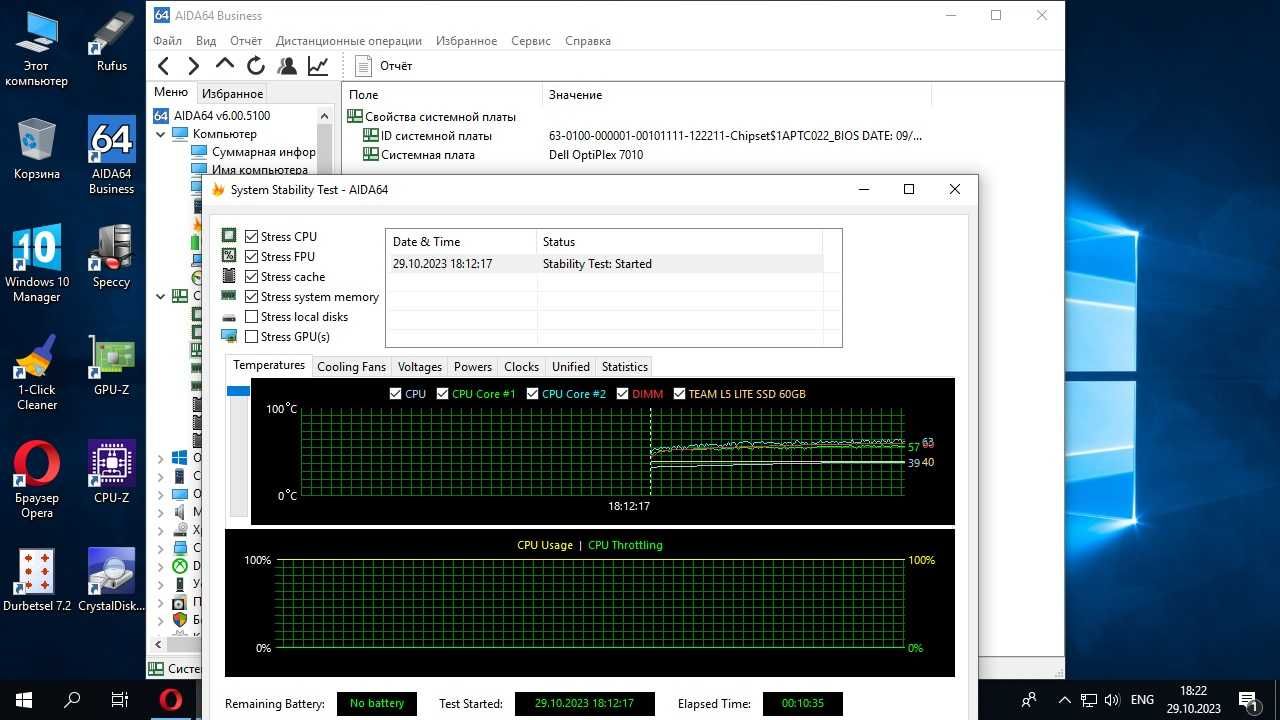The height and width of the screenshot is (720, 1280).
Task: Open the Отчёт report button
Action: pyautogui.click(x=384, y=66)
